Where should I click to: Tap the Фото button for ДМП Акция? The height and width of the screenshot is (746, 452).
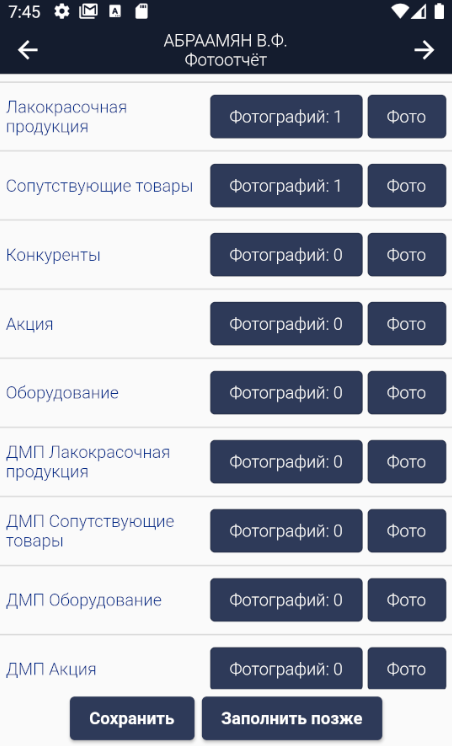407,668
